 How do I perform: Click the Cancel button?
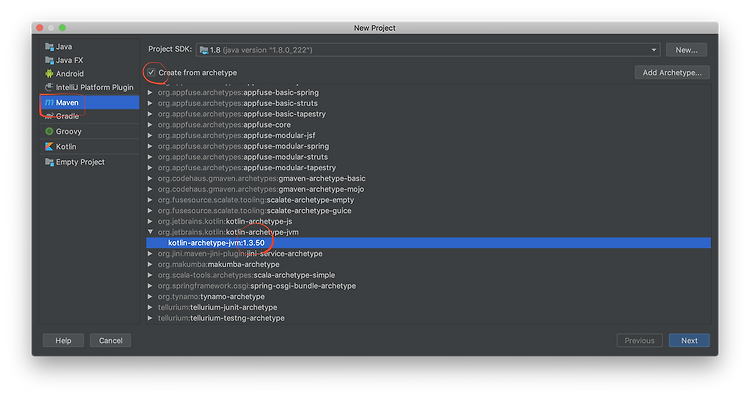[110, 341]
